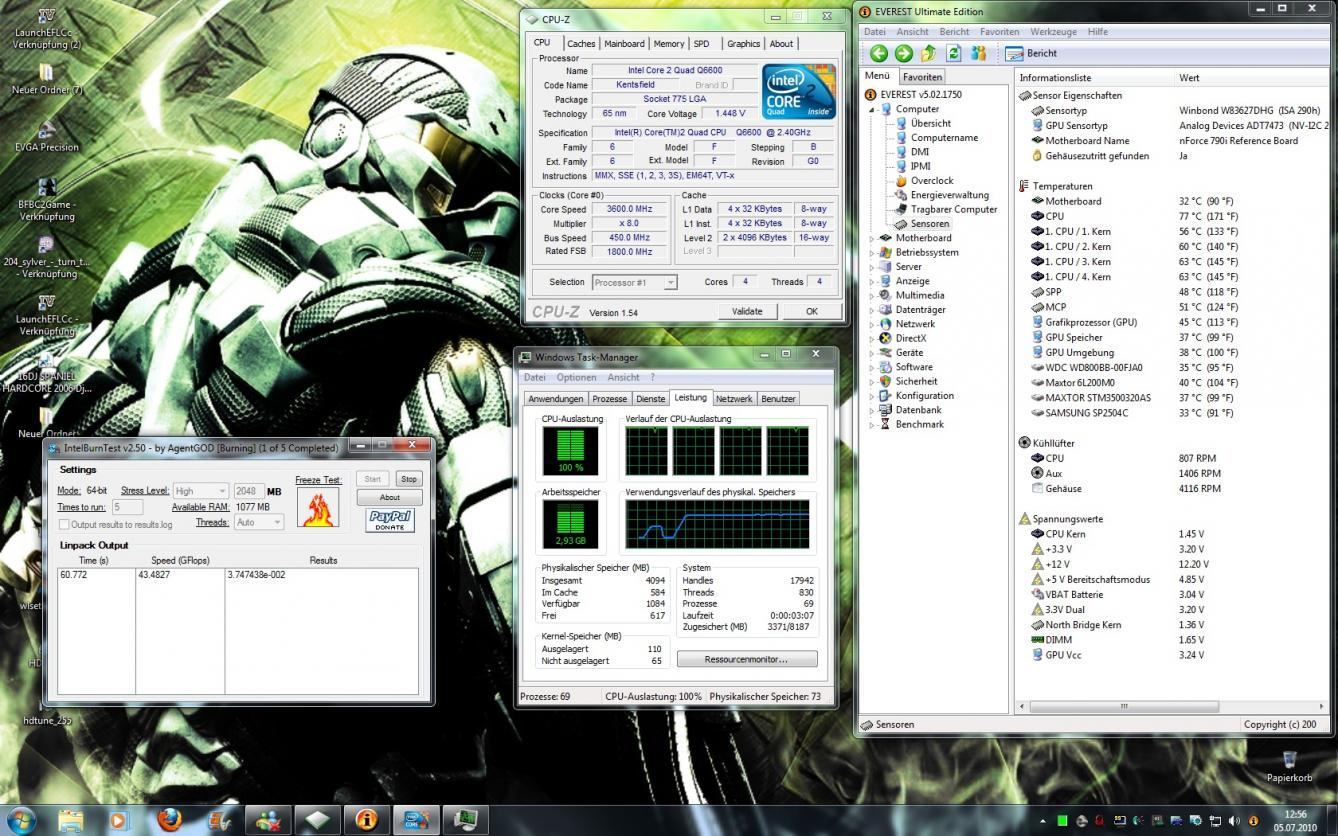The height and width of the screenshot is (836, 1338).
Task: Expand the Server tree node
Action: point(871,267)
